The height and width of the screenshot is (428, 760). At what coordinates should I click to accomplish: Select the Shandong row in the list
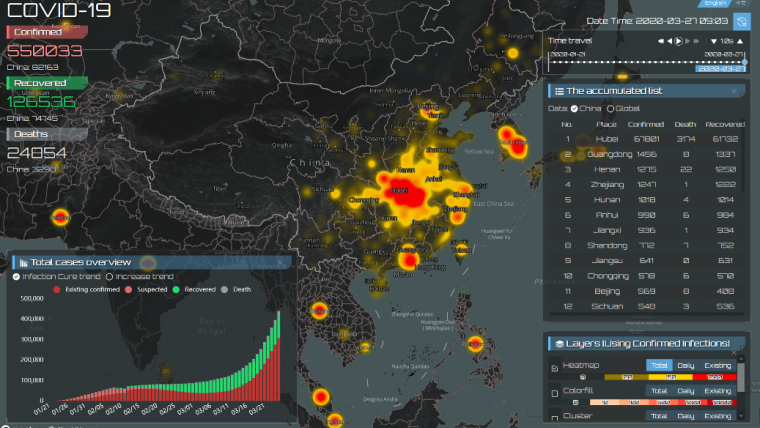[x=646, y=246]
